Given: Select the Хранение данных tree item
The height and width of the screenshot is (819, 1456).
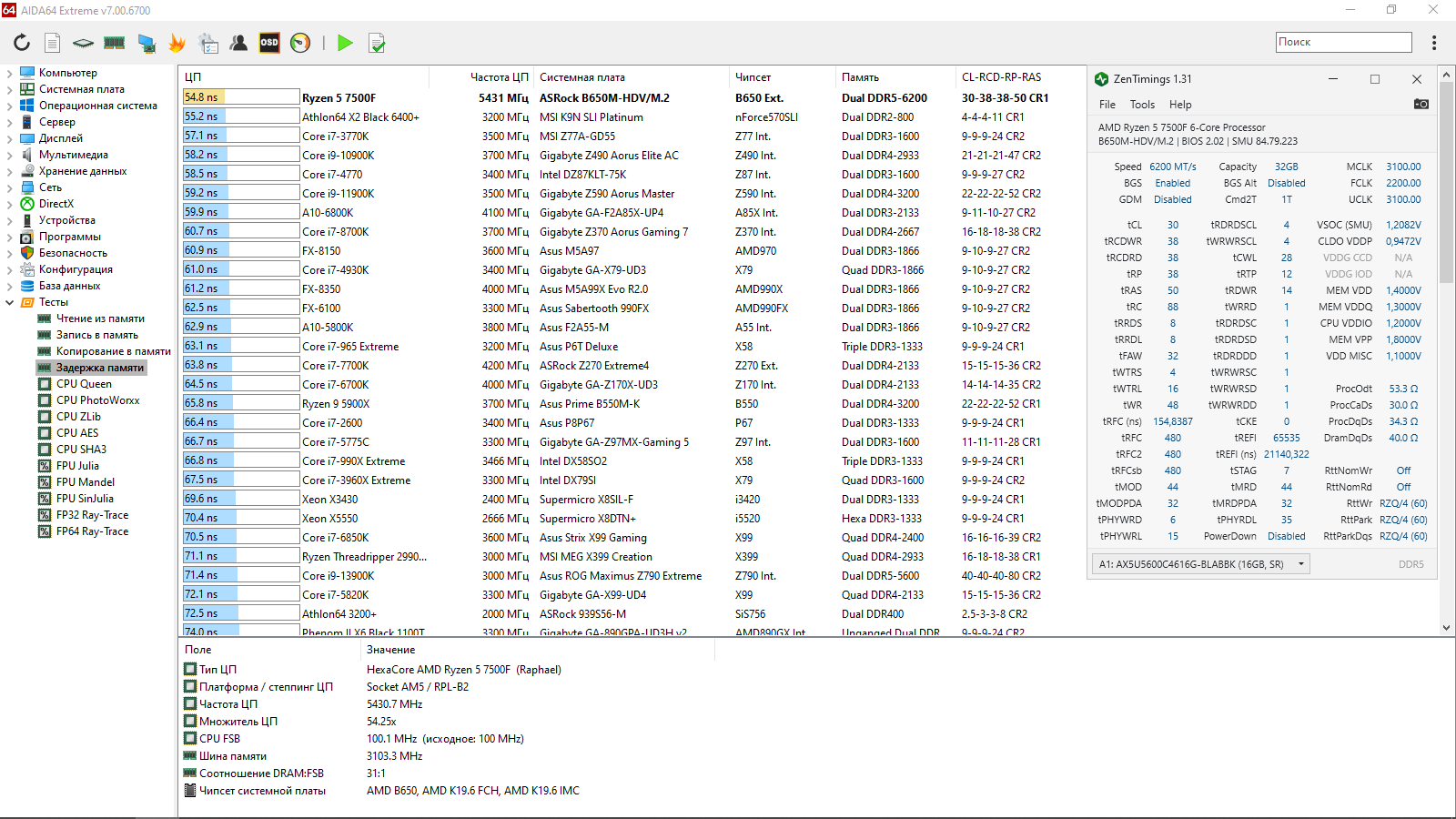Looking at the screenshot, I should tap(83, 171).
